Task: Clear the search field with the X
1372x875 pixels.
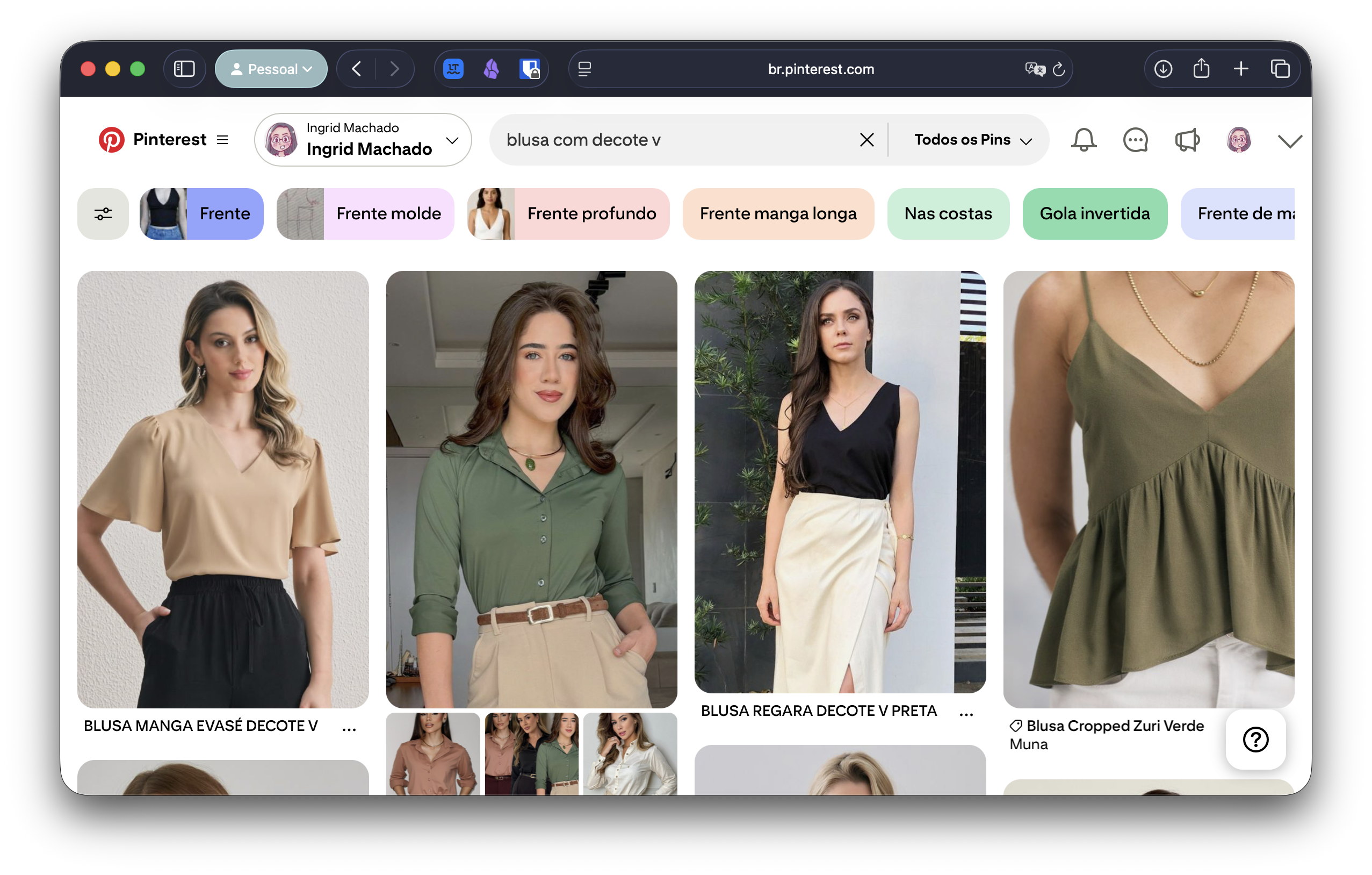Action: tap(866, 140)
